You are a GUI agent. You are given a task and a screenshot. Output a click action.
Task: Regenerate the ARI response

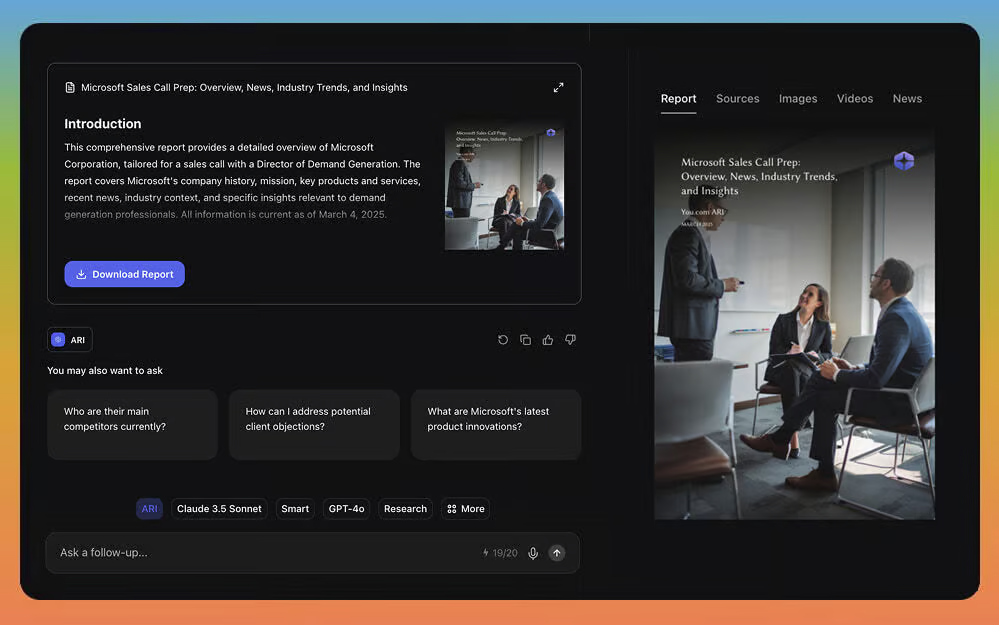click(x=503, y=340)
